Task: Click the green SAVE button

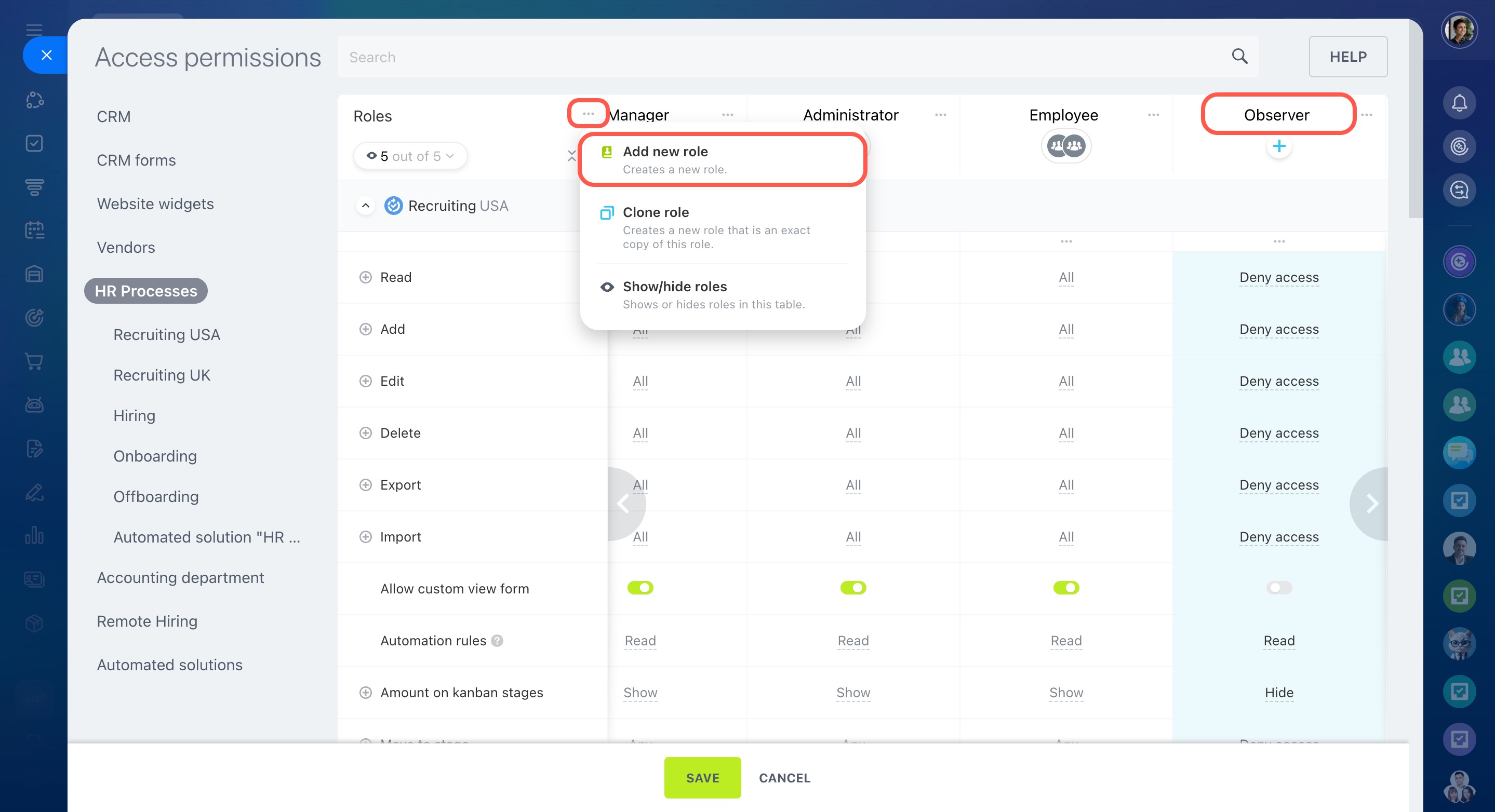Action: (702, 777)
